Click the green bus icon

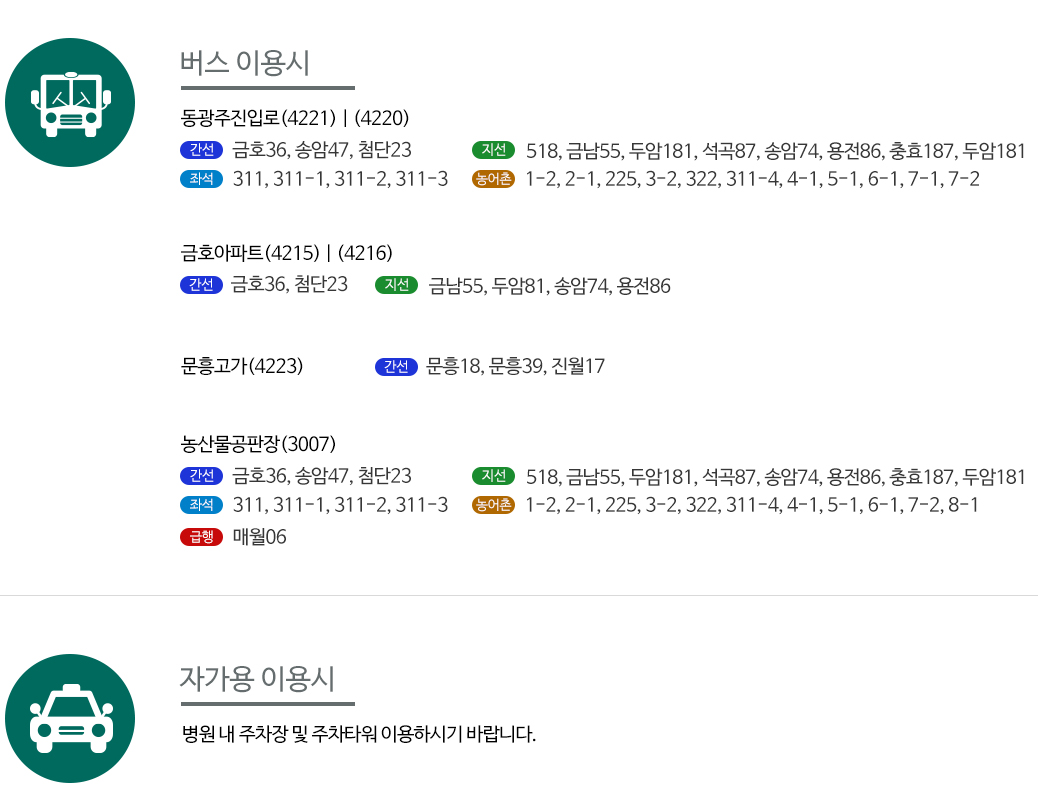(x=70, y=103)
